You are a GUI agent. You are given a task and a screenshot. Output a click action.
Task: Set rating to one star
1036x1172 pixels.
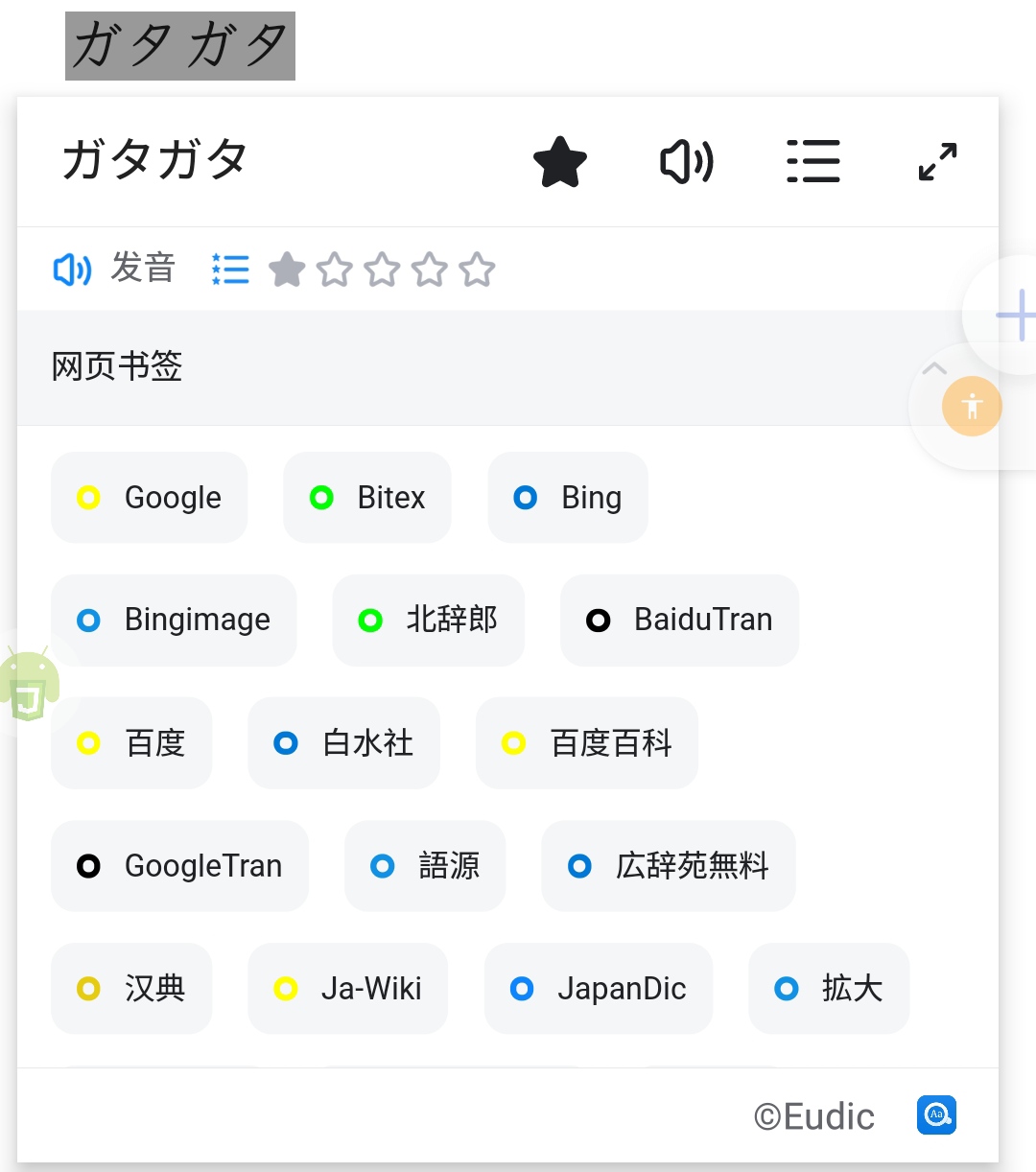287,270
